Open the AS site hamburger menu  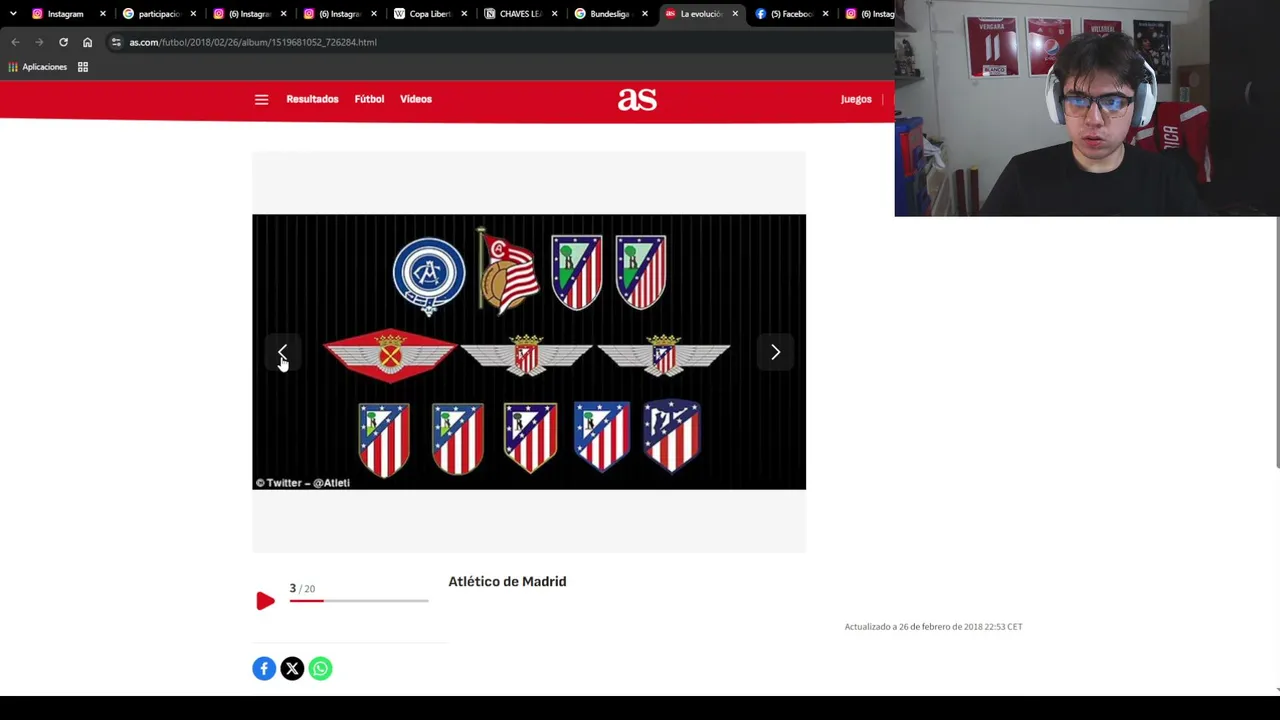261,99
